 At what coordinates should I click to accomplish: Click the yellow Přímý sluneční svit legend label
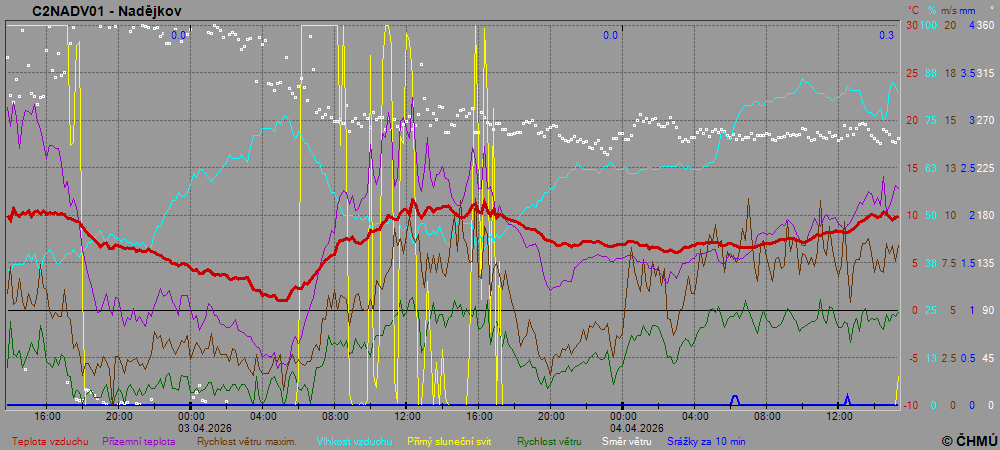(449, 440)
